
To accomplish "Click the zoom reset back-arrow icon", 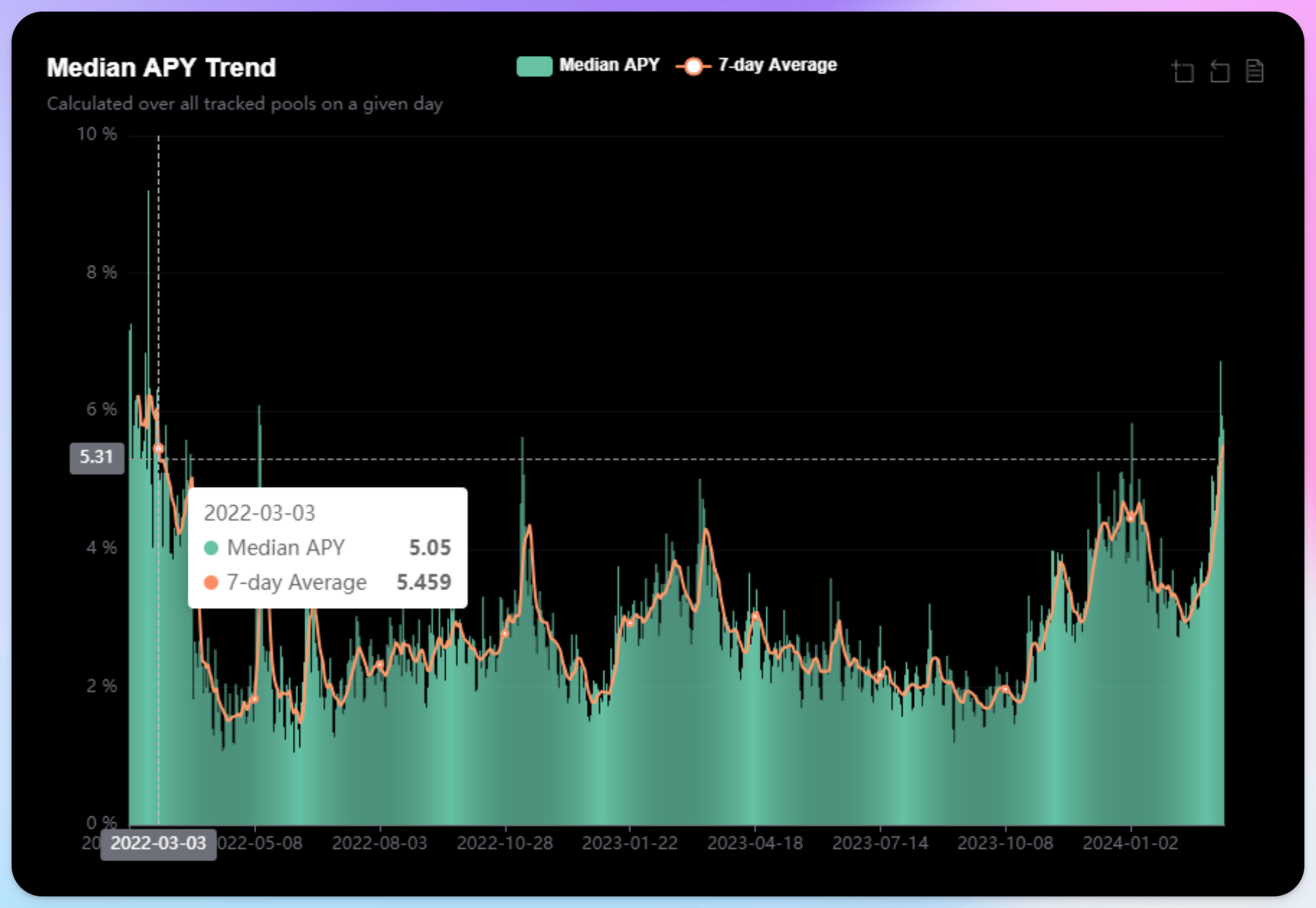I will (1219, 71).
